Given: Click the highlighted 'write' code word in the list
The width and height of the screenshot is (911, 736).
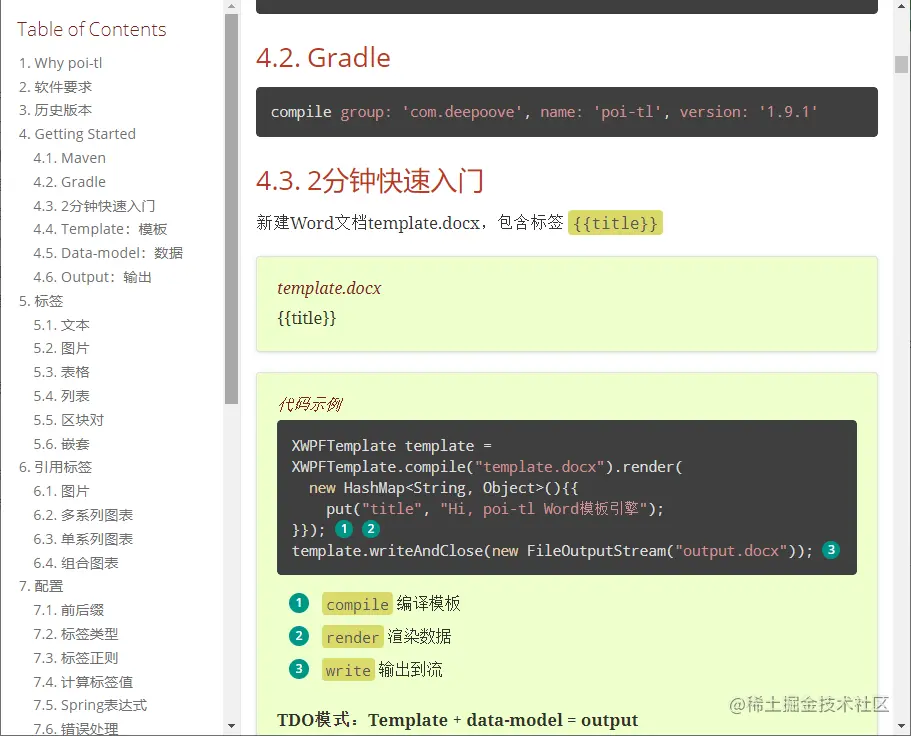Looking at the screenshot, I should click(x=348, y=670).
